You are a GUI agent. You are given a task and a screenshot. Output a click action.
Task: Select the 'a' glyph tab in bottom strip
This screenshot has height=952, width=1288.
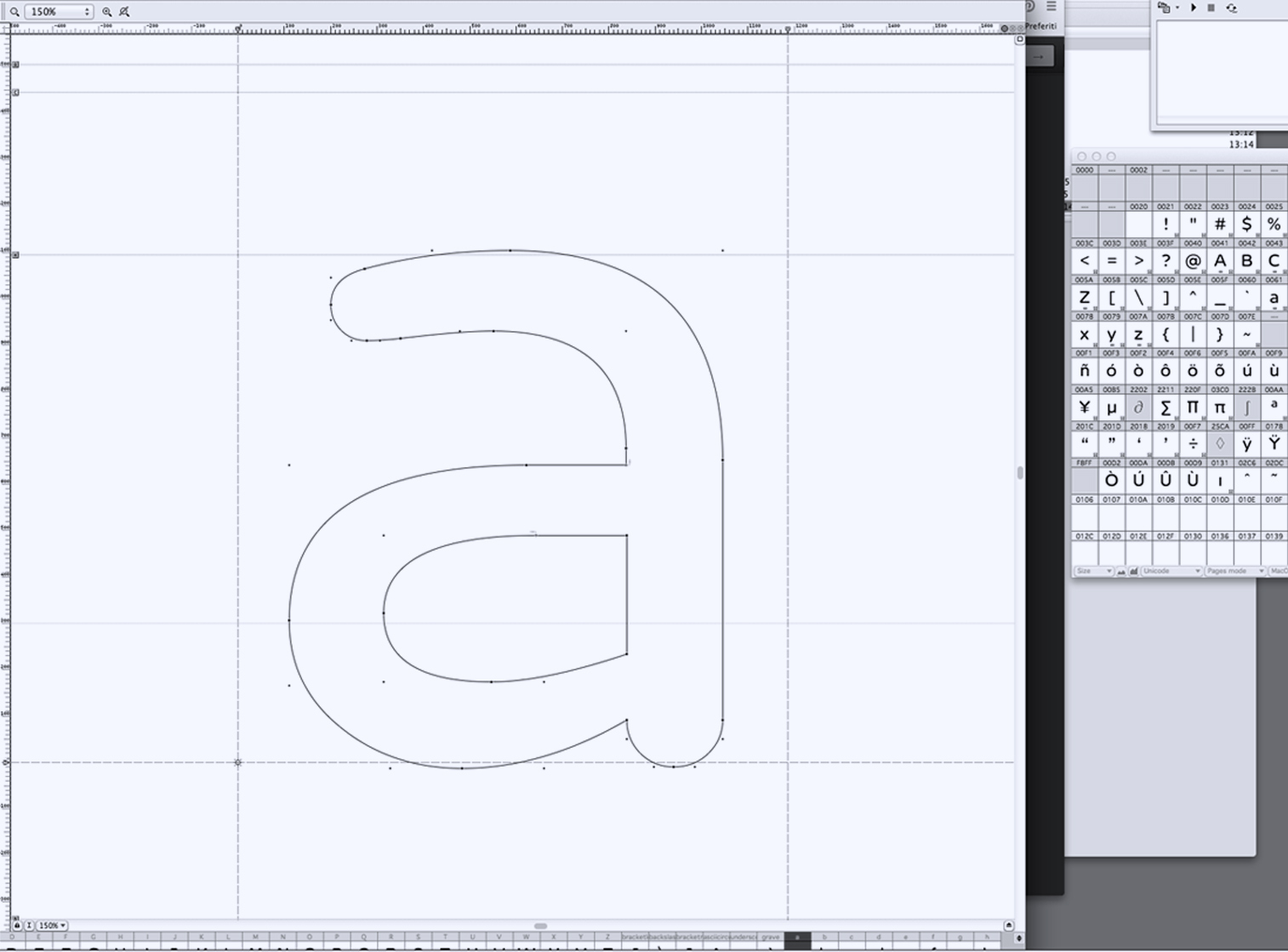797,938
